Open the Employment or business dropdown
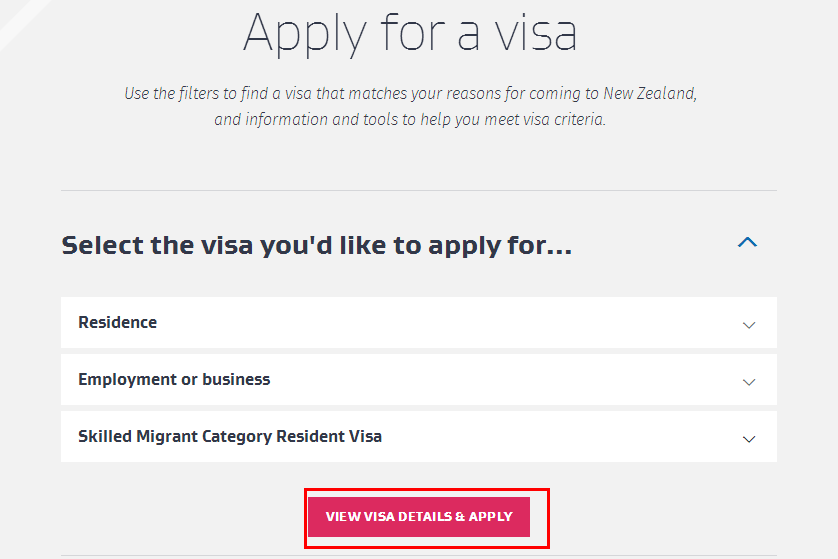This screenshot has width=838, height=559. (418, 379)
